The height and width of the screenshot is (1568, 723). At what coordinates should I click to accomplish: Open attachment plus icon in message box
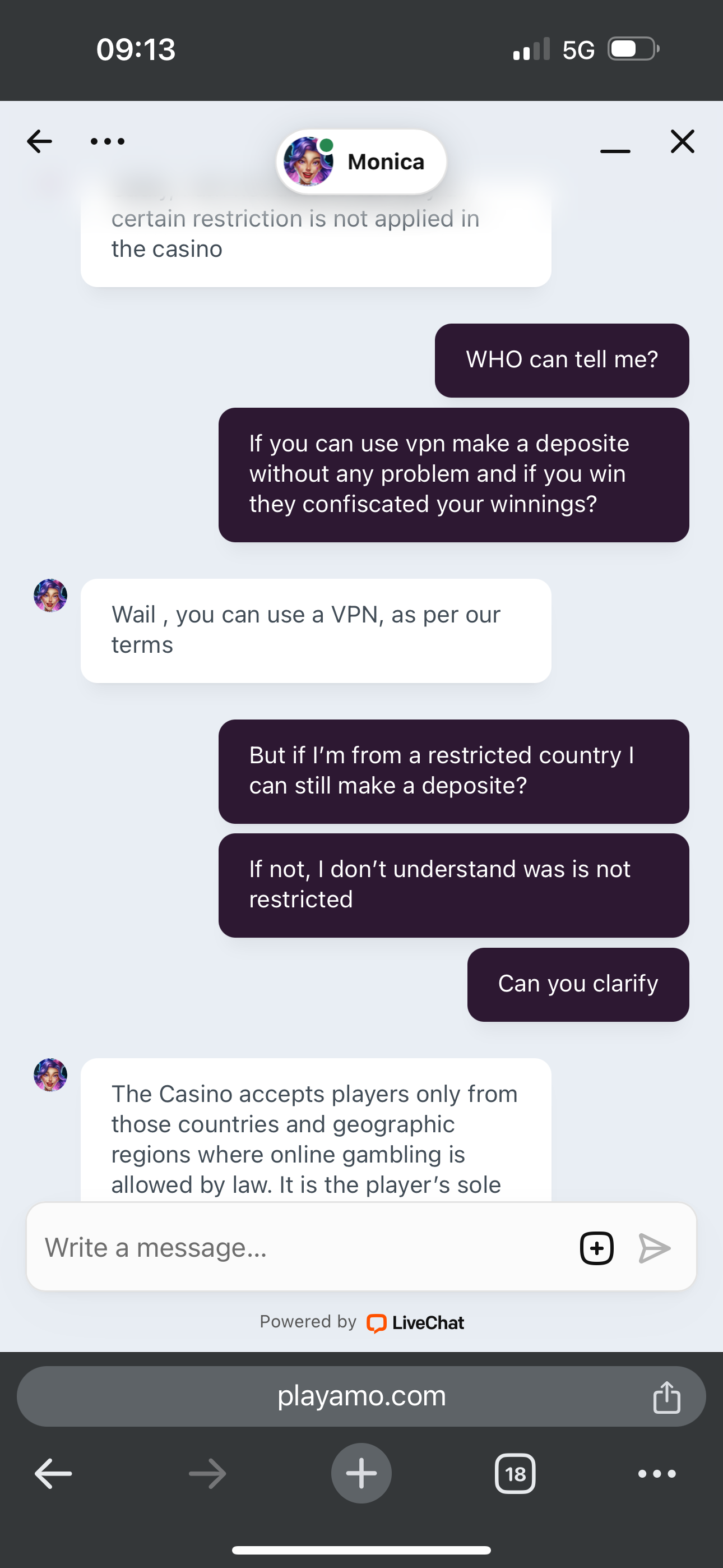[x=596, y=1248]
